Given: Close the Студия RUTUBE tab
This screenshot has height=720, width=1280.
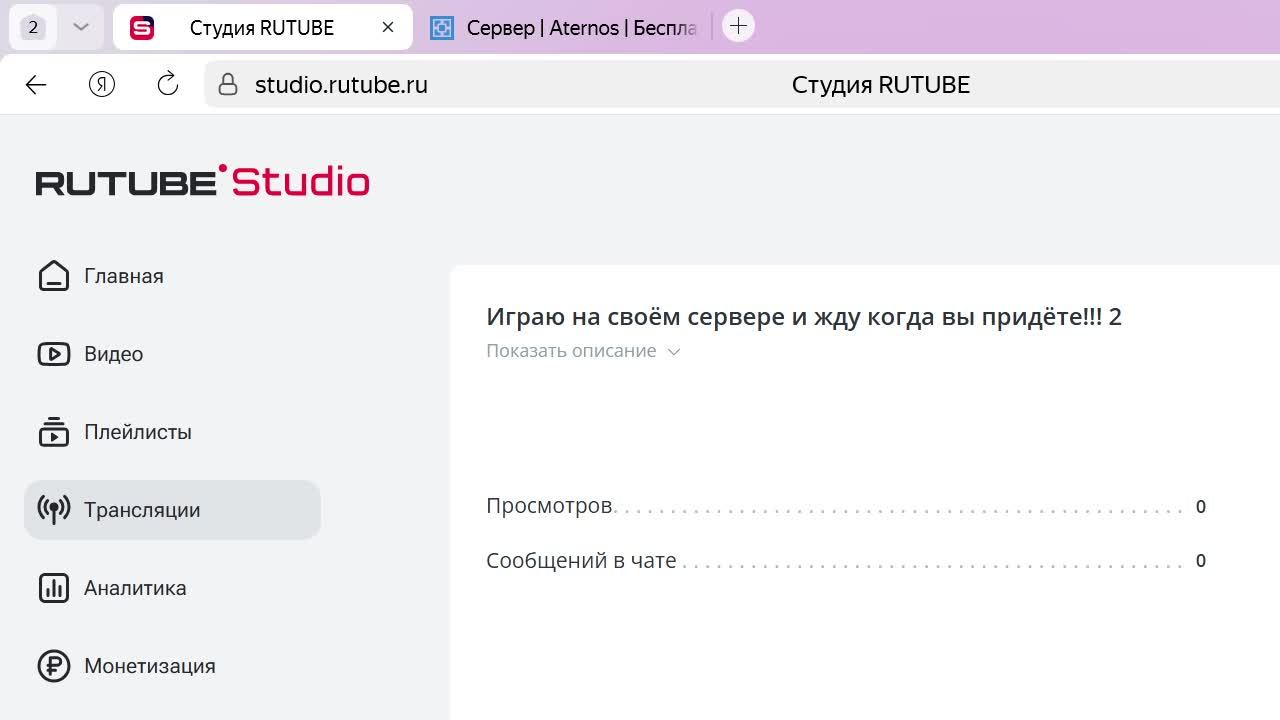Looking at the screenshot, I should pyautogui.click(x=388, y=28).
